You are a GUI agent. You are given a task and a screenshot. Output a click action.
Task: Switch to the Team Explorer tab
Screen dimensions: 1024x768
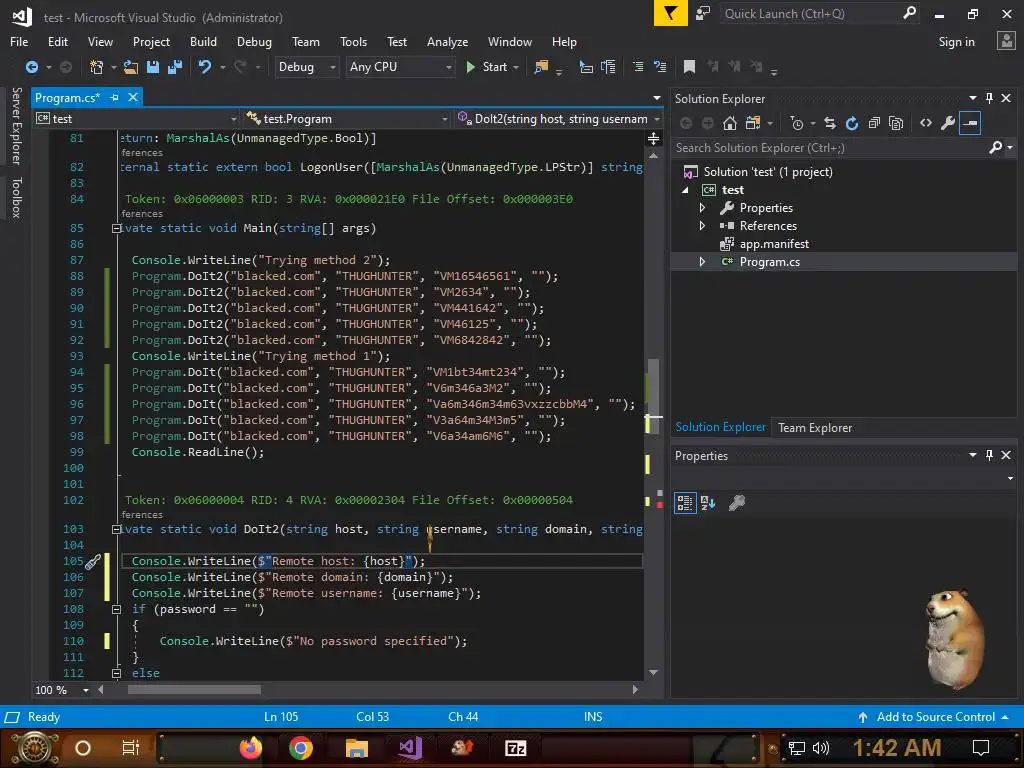814,428
